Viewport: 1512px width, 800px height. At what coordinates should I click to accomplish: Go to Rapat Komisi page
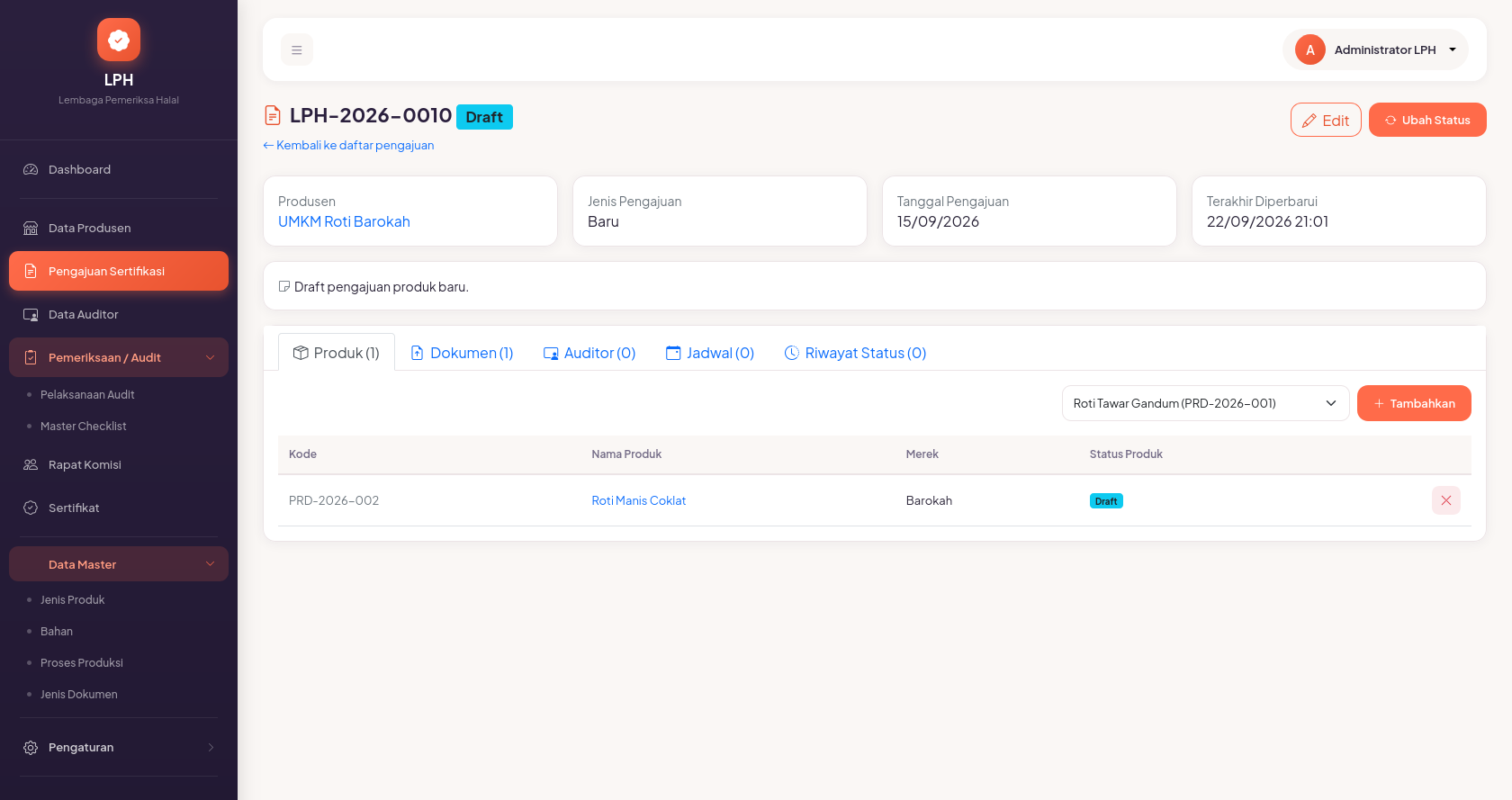pyautogui.click(x=119, y=464)
